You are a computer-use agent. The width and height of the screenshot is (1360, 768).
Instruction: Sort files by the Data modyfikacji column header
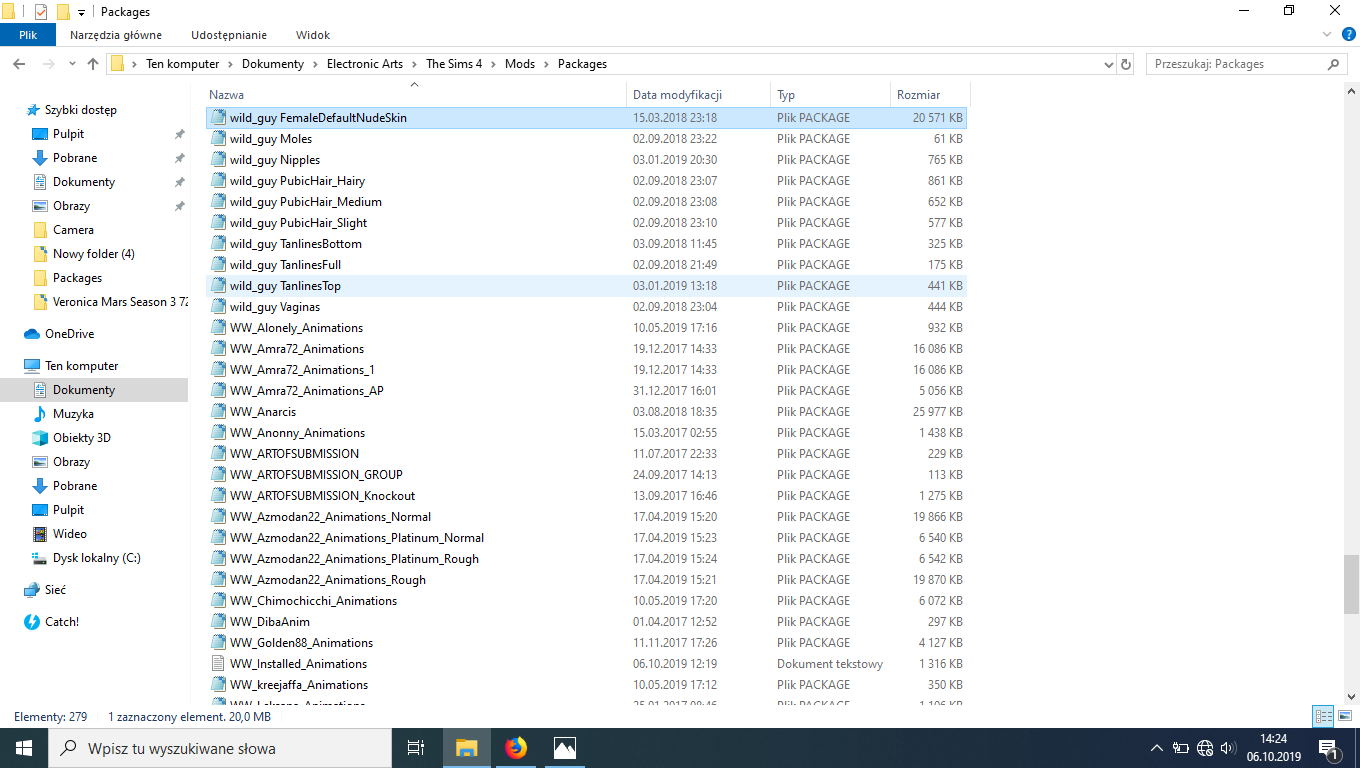click(699, 95)
